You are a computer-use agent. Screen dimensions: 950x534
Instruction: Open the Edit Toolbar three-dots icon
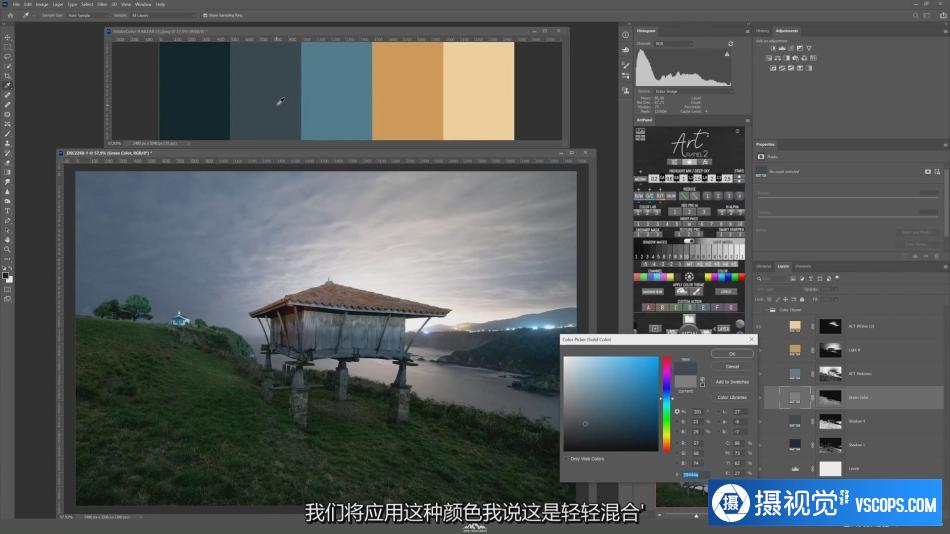[7, 259]
